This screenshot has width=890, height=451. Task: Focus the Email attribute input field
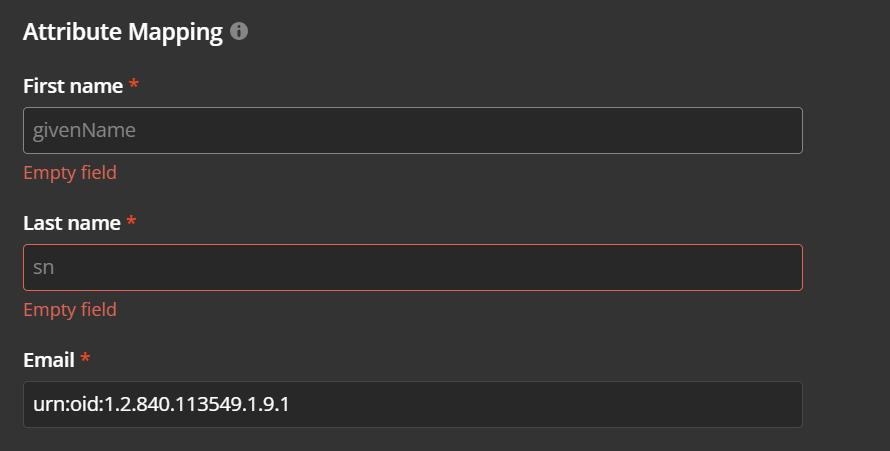pyautogui.click(x=412, y=404)
